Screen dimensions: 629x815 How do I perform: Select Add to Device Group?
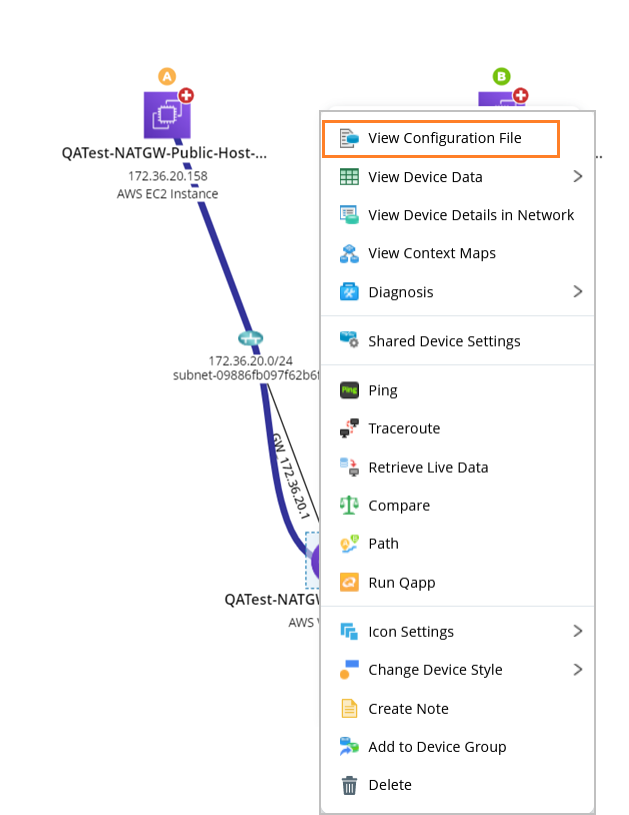tap(437, 747)
